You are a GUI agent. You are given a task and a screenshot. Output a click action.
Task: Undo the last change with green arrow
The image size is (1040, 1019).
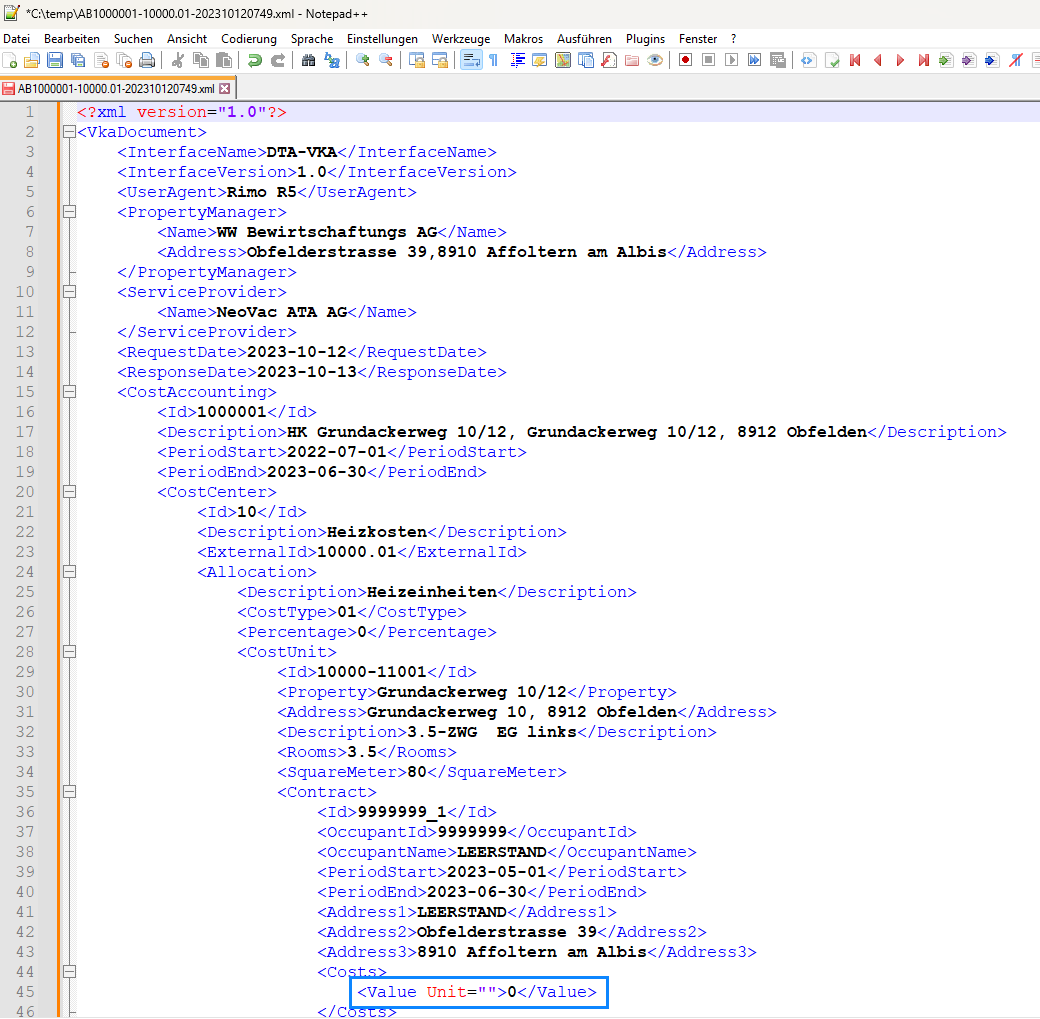tap(254, 61)
